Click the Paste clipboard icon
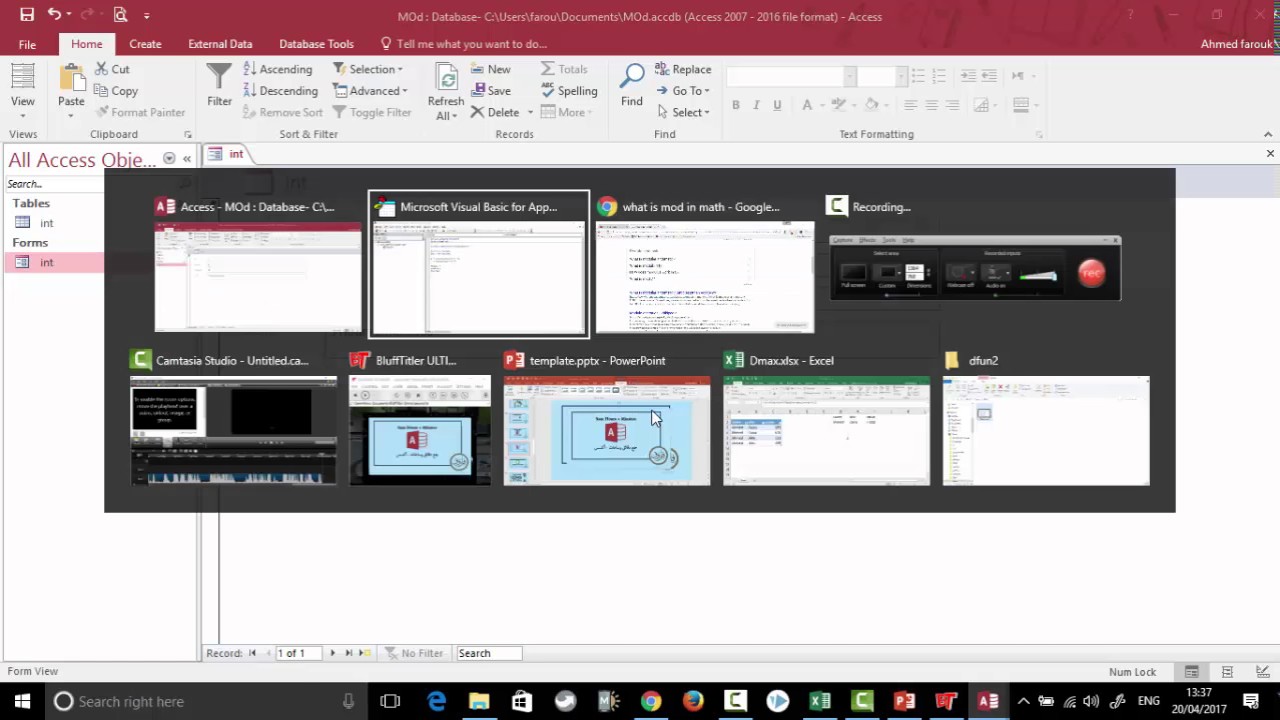The width and height of the screenshot is (1280, 720). (x=71, y=77)
